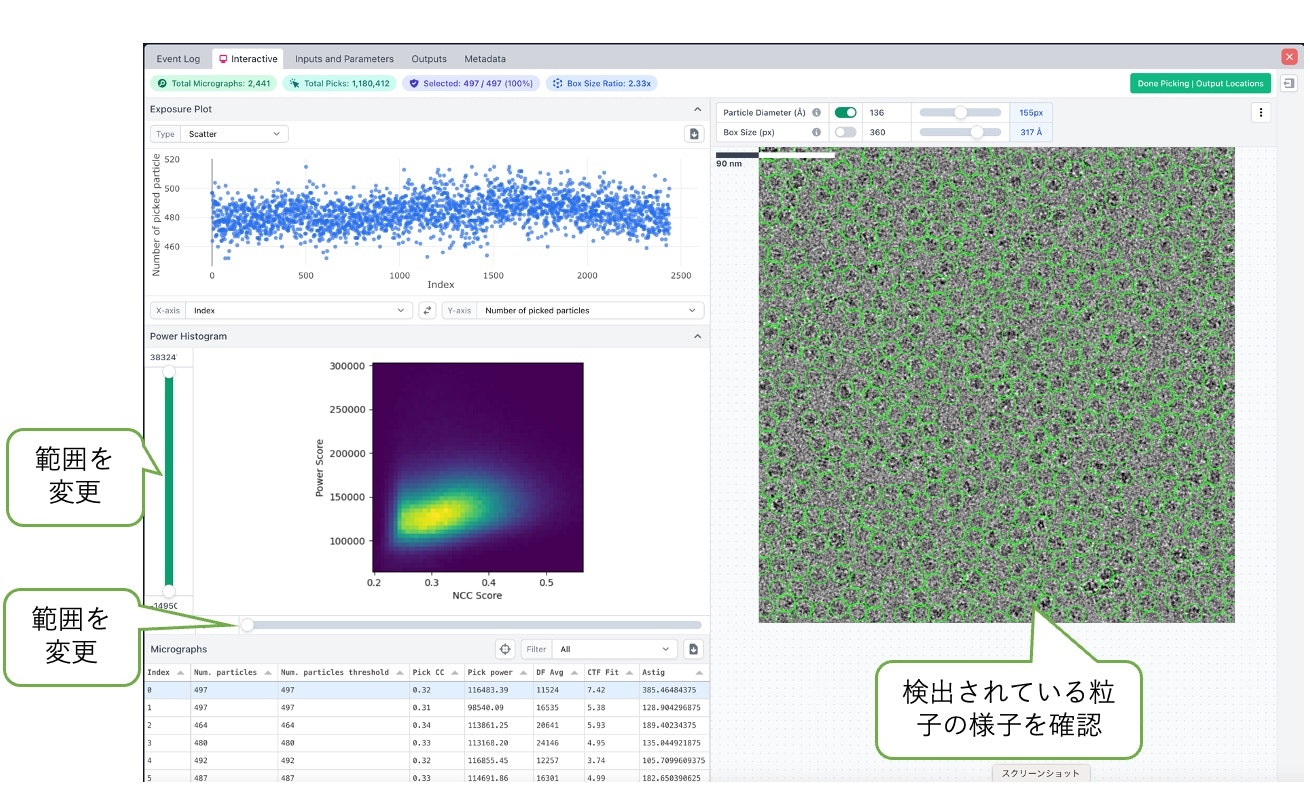Switch to the Interactive tab
The width and height of the screenshot is (1310, 788).
(x=248, y=59)
